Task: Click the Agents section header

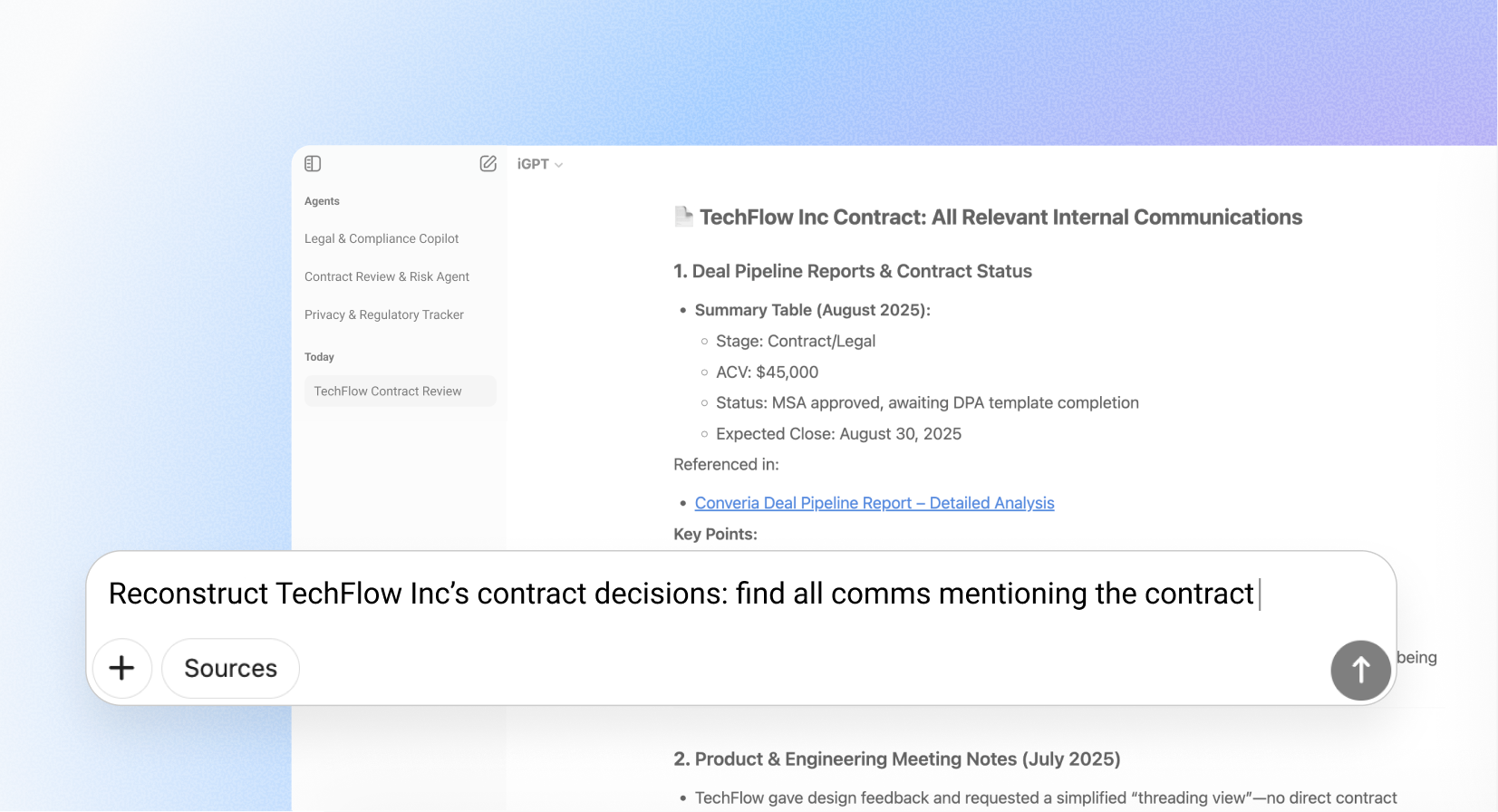Action: (322, 201)
